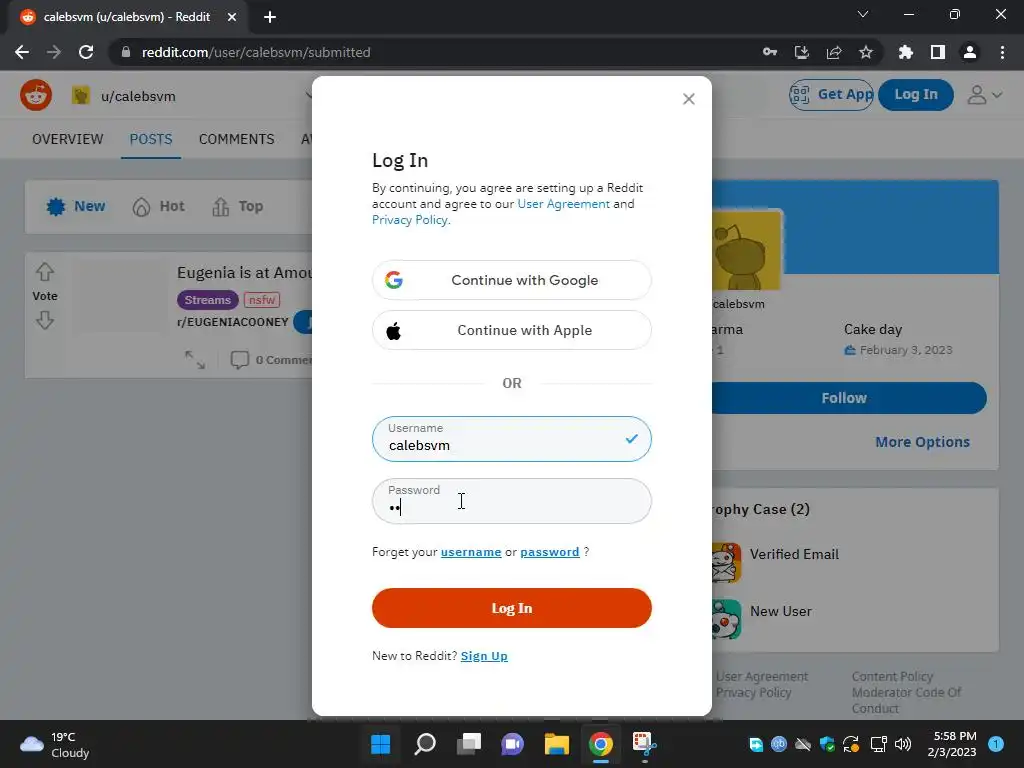
Task: Expand More Options on profile
Action: (922, 442)
